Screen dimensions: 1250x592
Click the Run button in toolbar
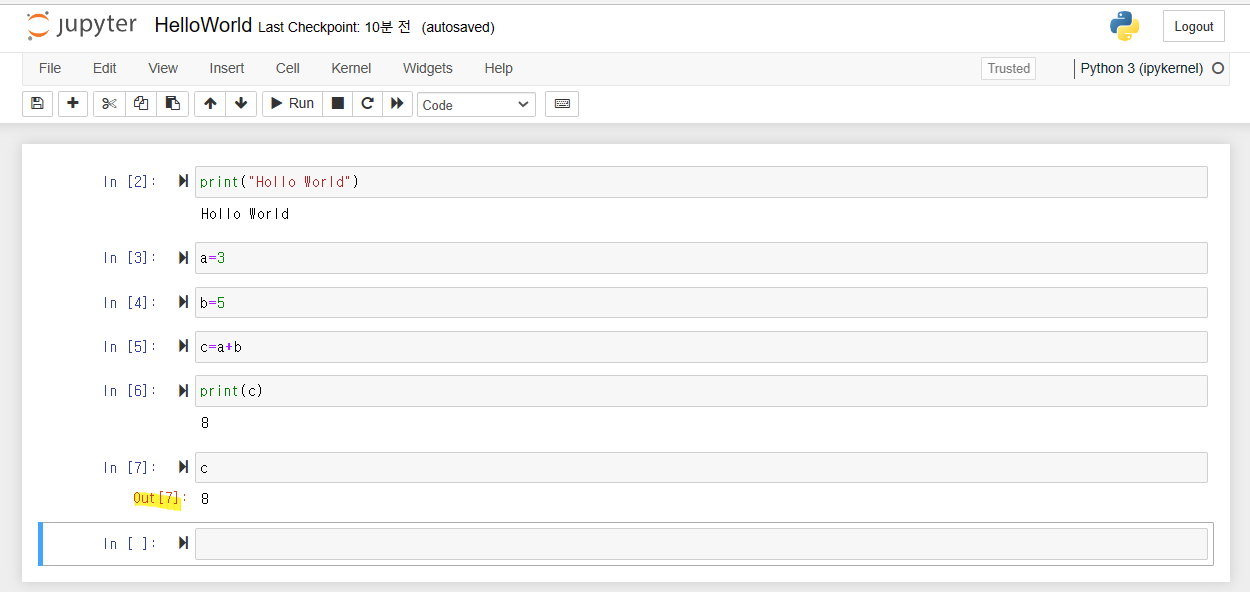(x=292, y=104)
